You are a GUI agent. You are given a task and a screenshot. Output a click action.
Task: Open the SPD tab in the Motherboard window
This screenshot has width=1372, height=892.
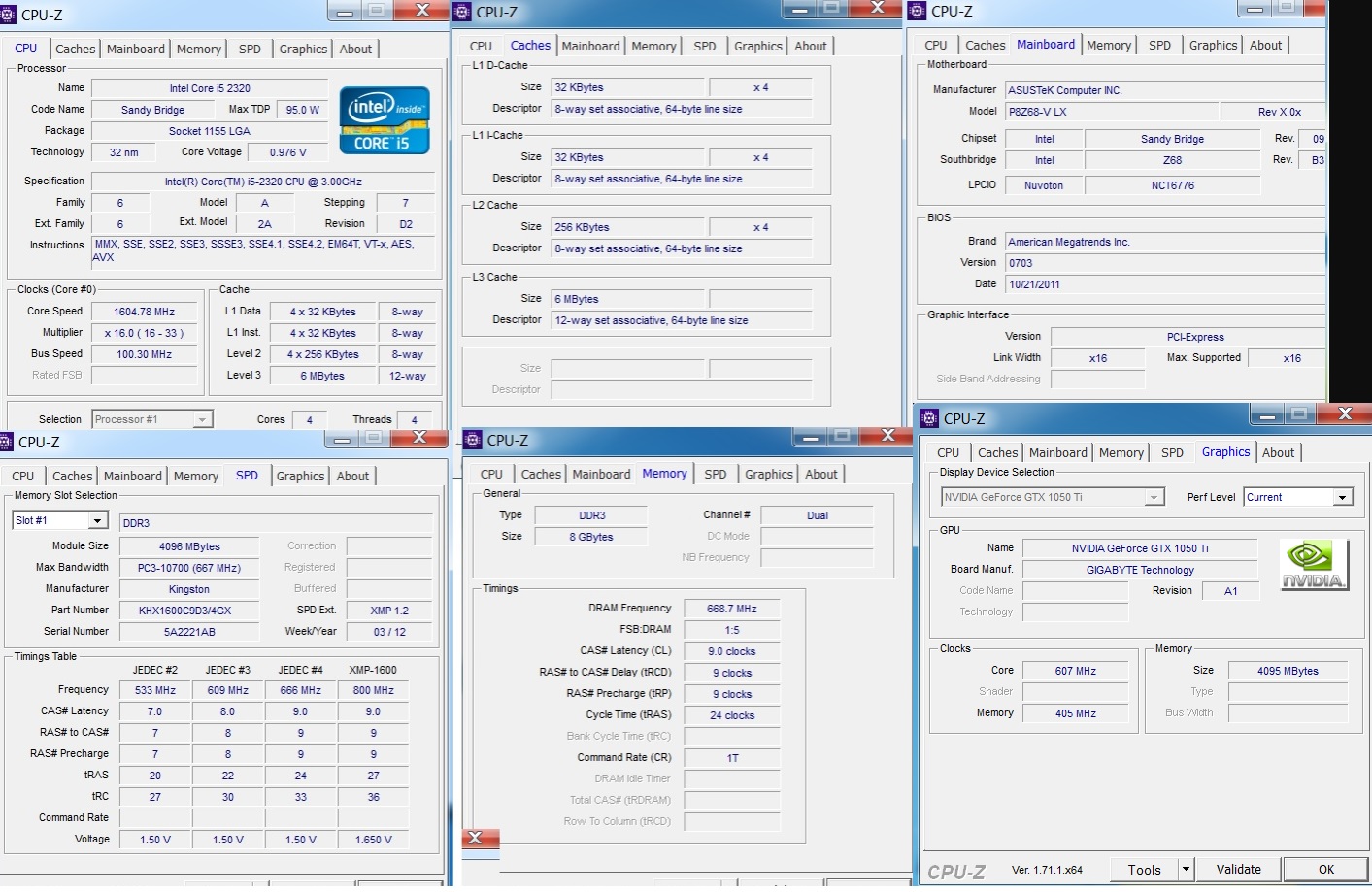(x=1159, y=45)
